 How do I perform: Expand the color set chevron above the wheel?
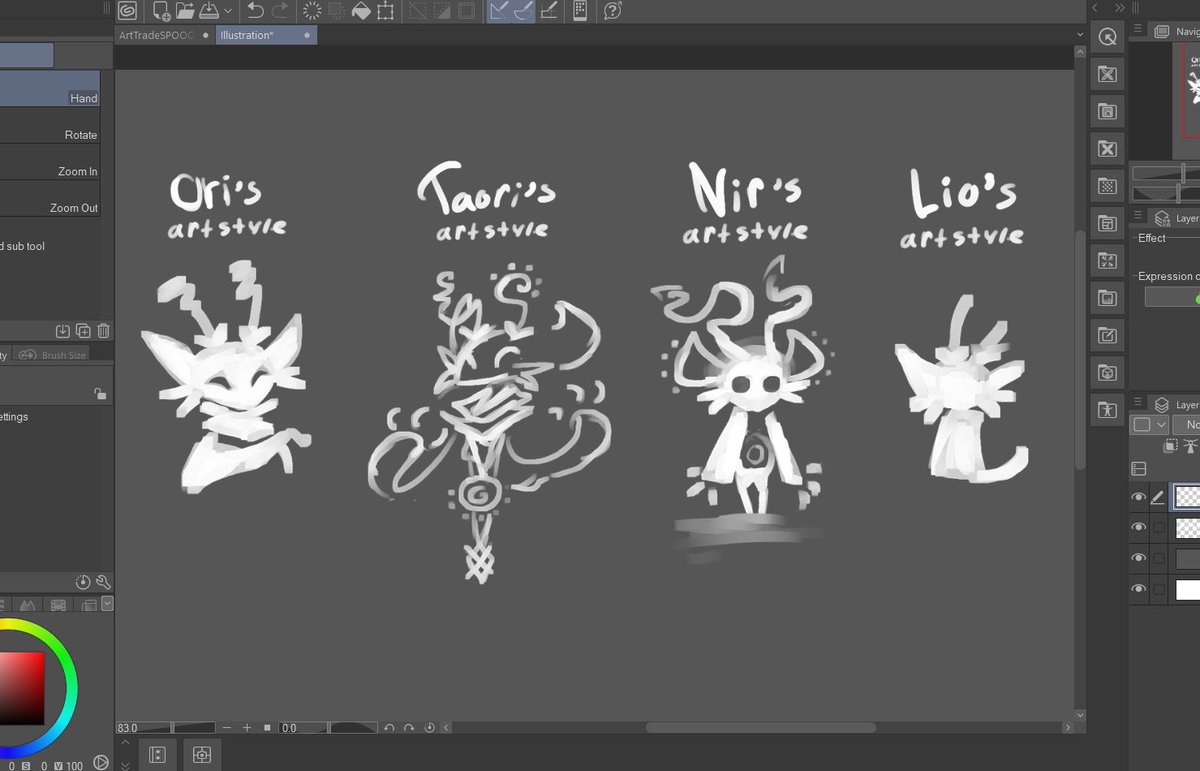tap(107, 603)
